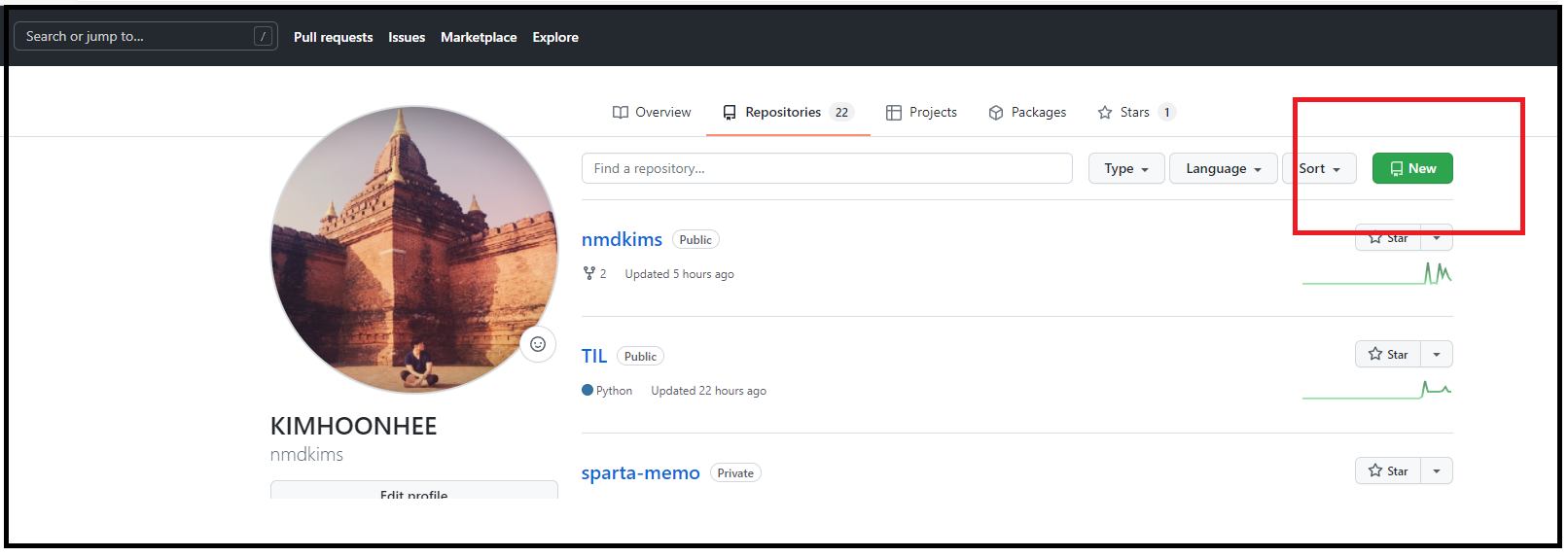Image resolution: width=1568 pixels, height=557 pixels.
Task: Click the Search or jump to field
Action: (146, 36)
